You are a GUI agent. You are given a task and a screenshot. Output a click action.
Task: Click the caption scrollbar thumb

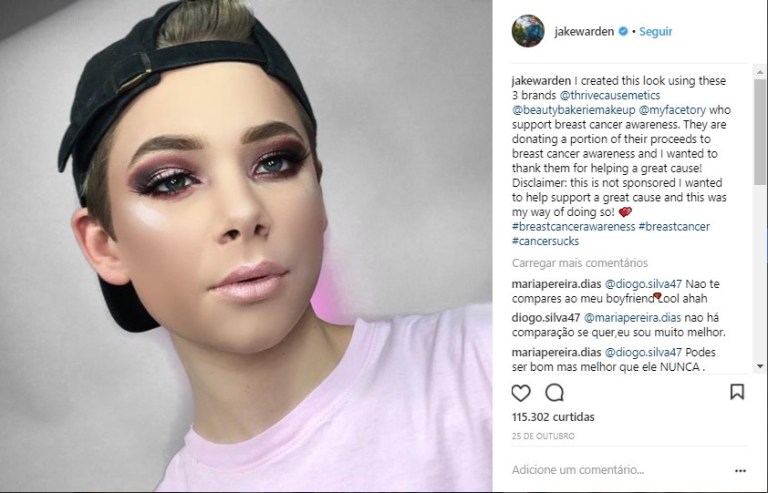click(x=760, y=131)
